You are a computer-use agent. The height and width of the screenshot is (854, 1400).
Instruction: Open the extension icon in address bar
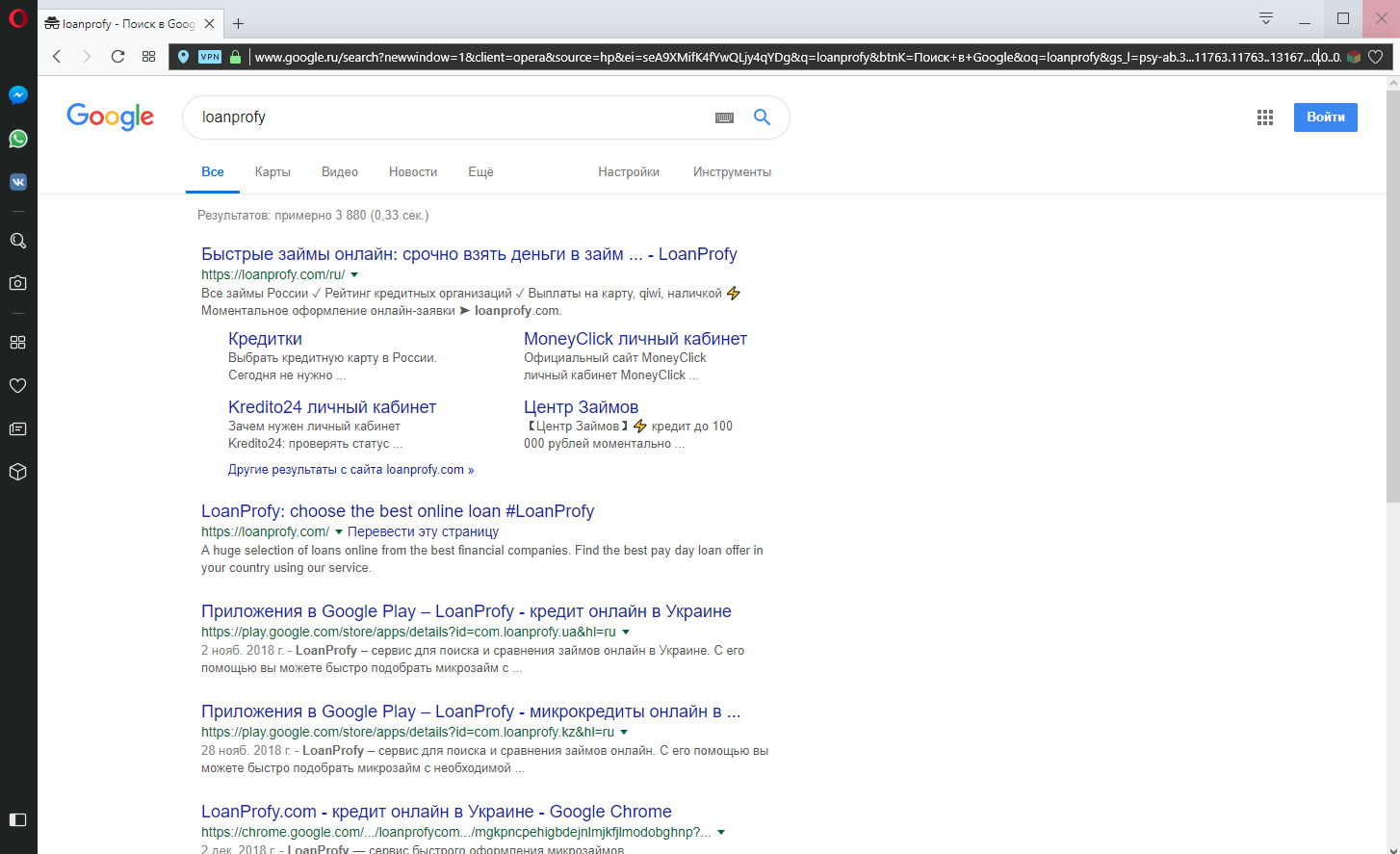click(1354, 57)
